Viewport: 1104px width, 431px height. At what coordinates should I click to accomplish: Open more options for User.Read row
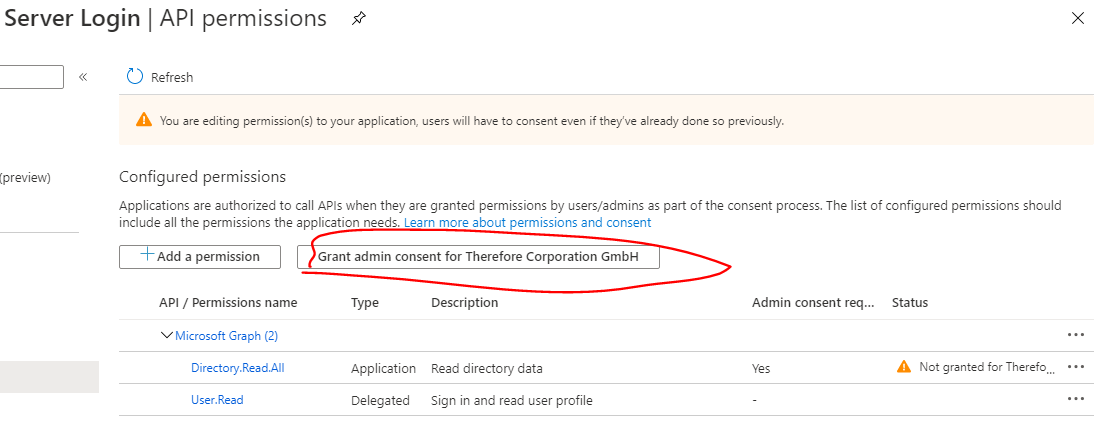click(1075, 399)
